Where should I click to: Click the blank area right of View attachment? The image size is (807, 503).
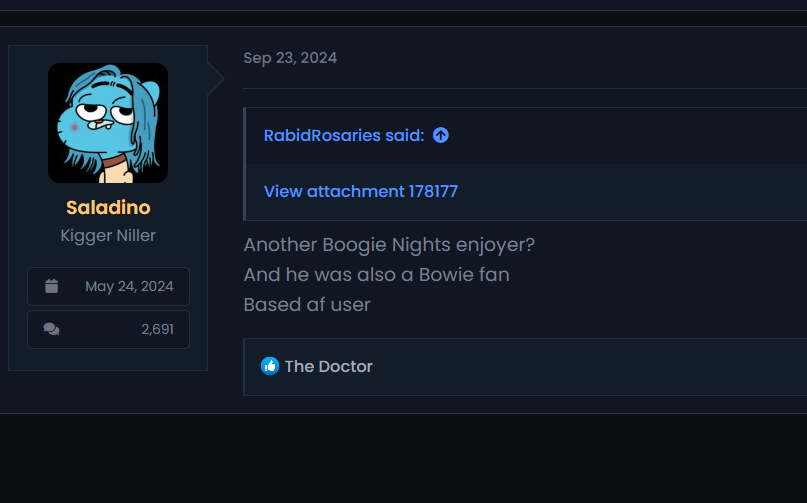[630, 191]
